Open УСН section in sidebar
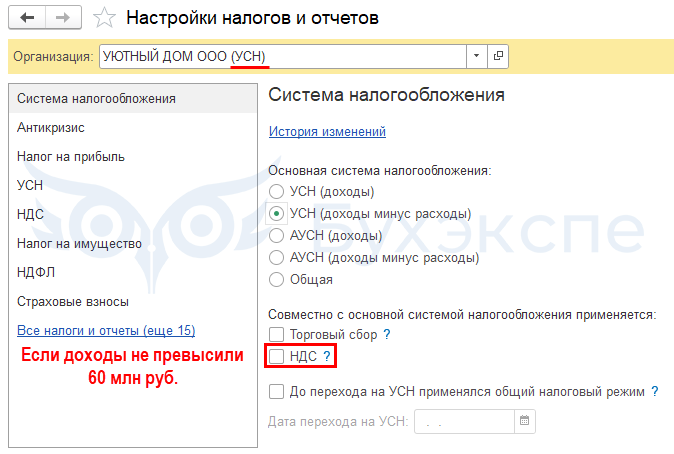Viewport: 674px width, 454px height. click(133, 185)
